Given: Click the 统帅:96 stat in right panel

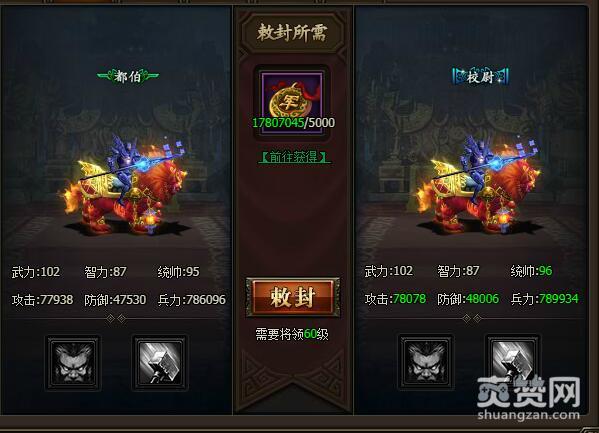Looking at the screenshot, I should tap(531, 271).
